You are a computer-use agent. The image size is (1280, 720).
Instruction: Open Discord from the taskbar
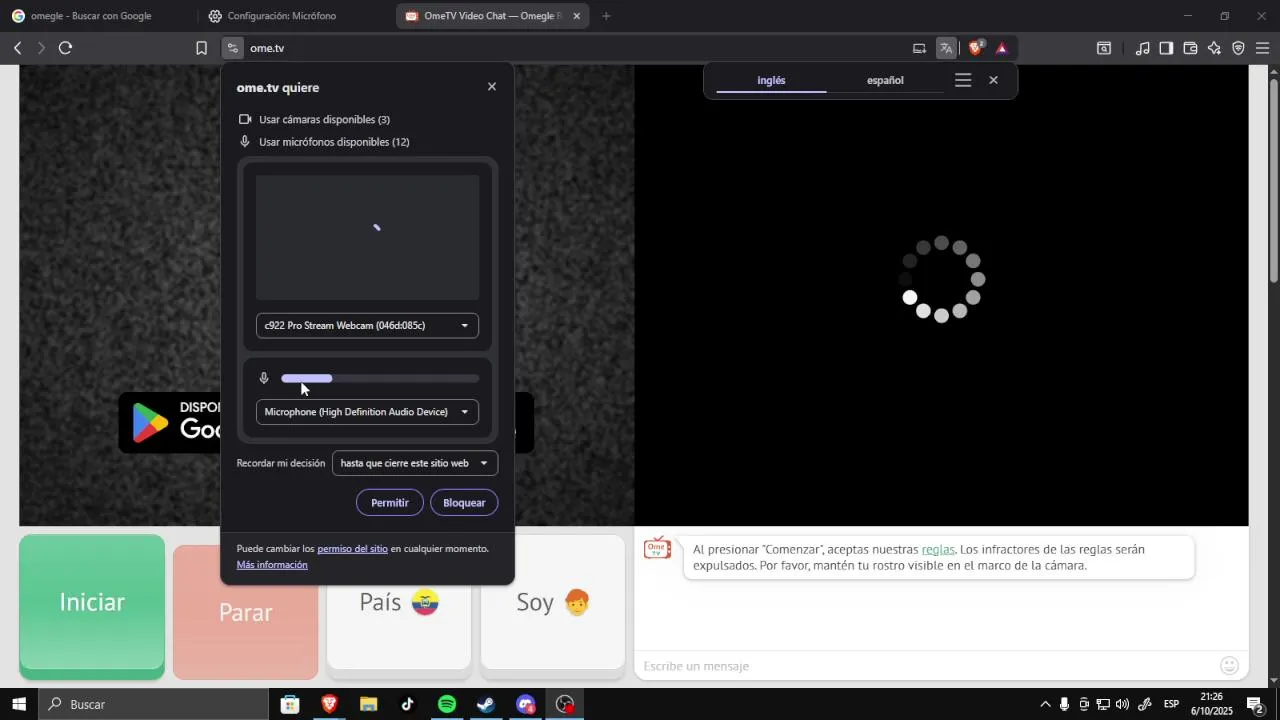(526, 704)
